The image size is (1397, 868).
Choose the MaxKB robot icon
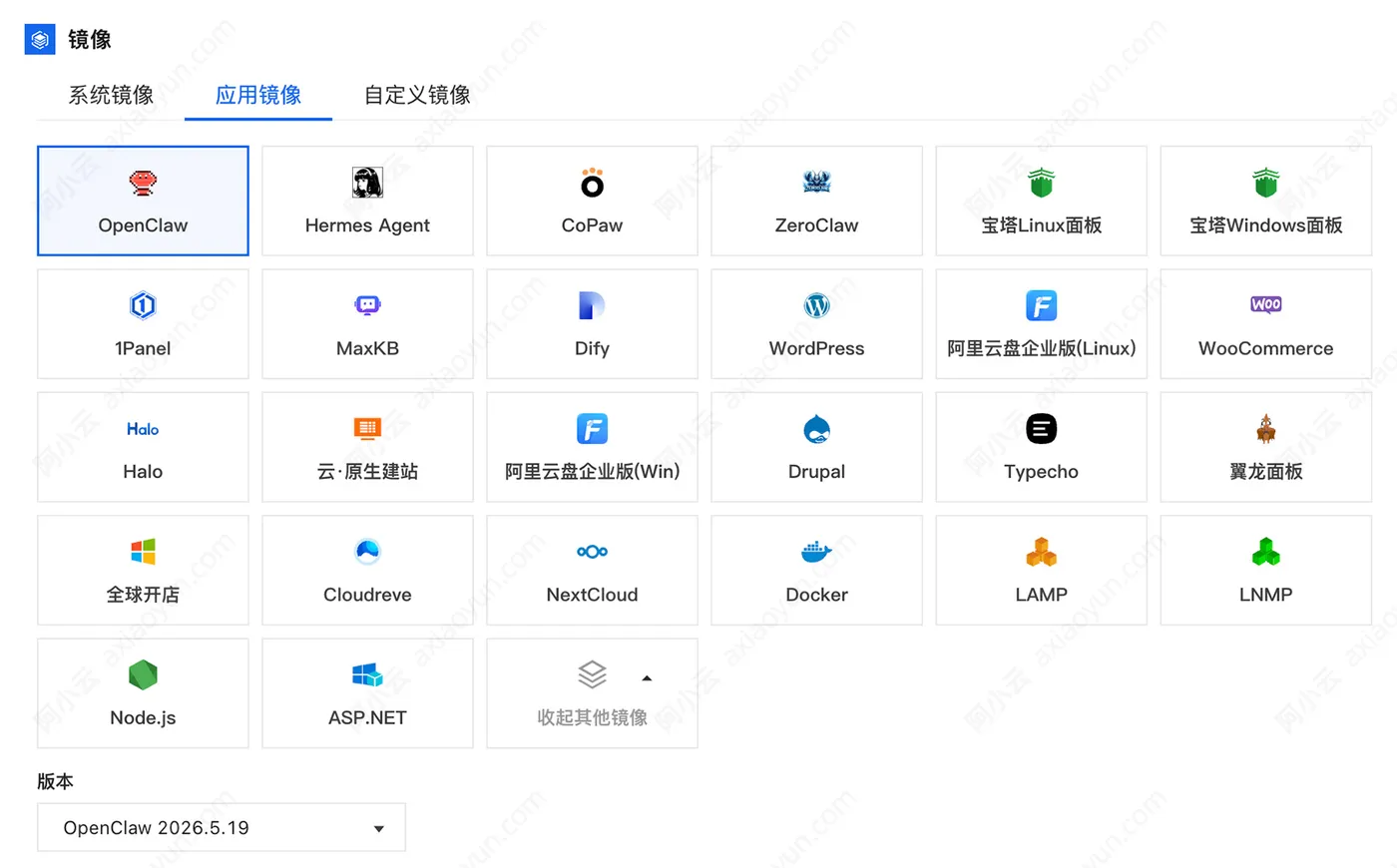pos(367,305)
